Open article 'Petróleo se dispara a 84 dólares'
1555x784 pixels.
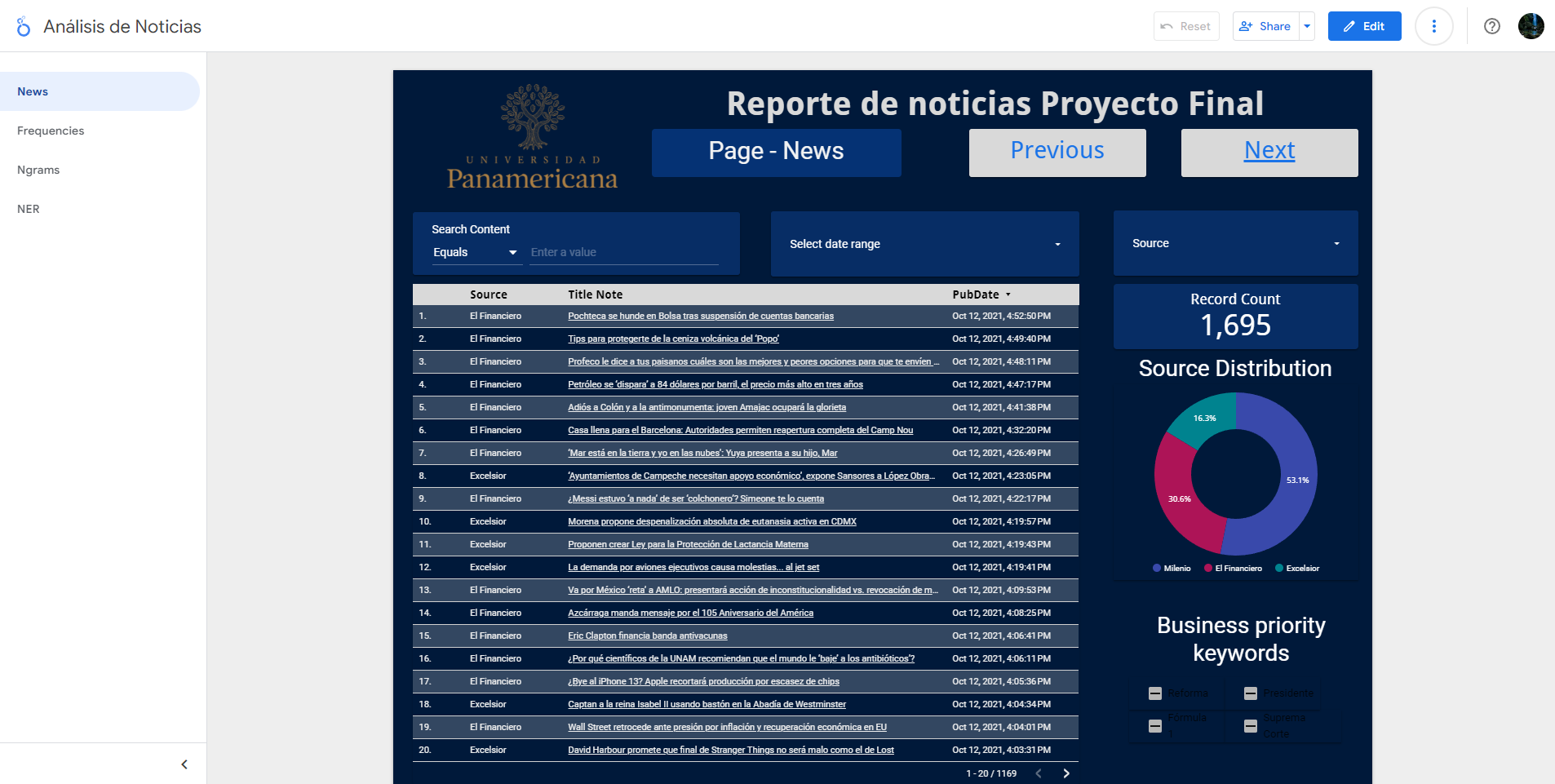(x=715, y=384)
